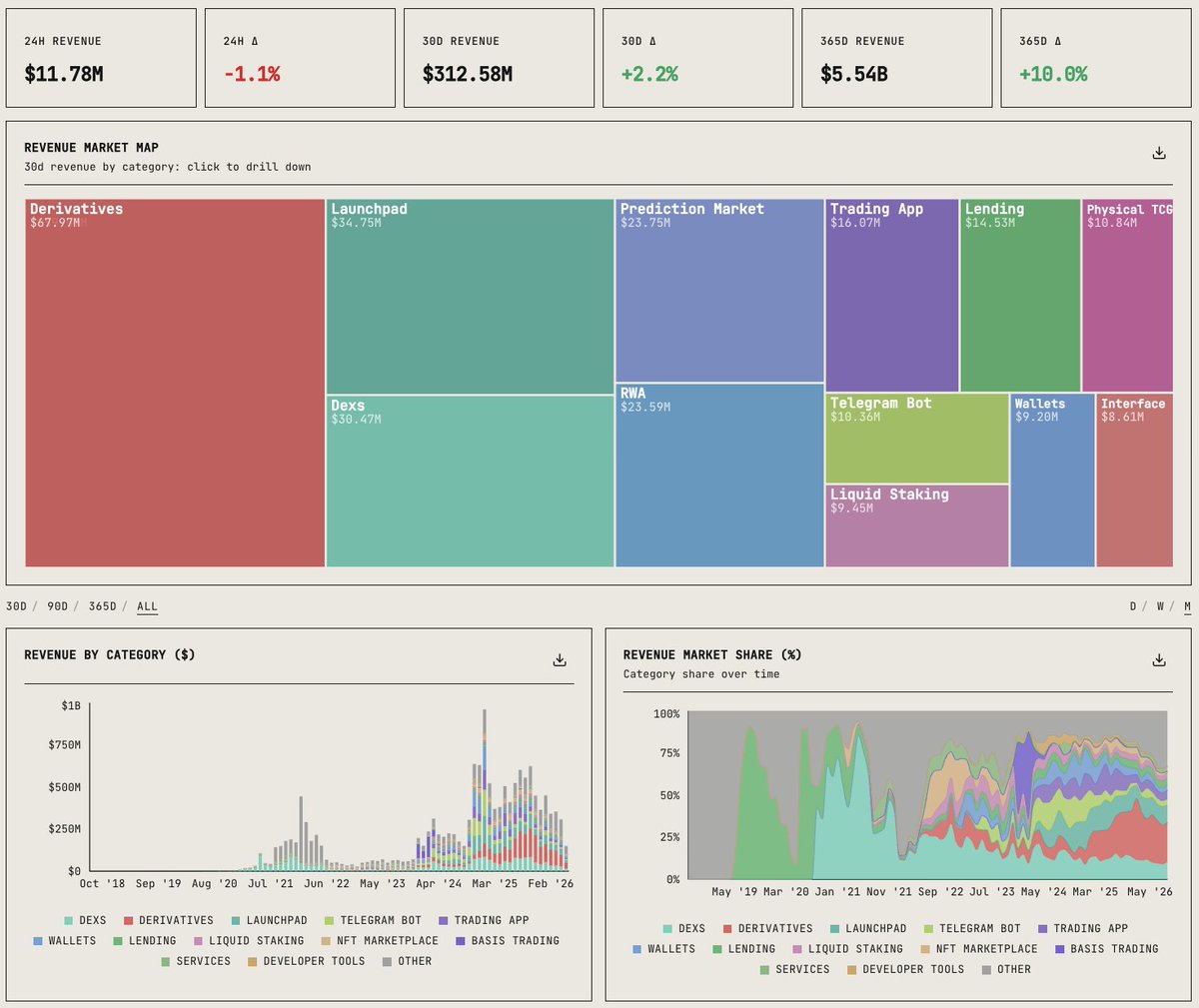Viewport: 1199px width, 1008px height.
Task: Toggle DEXS in Revenue by Category legend
Action: tap(85, 920)
